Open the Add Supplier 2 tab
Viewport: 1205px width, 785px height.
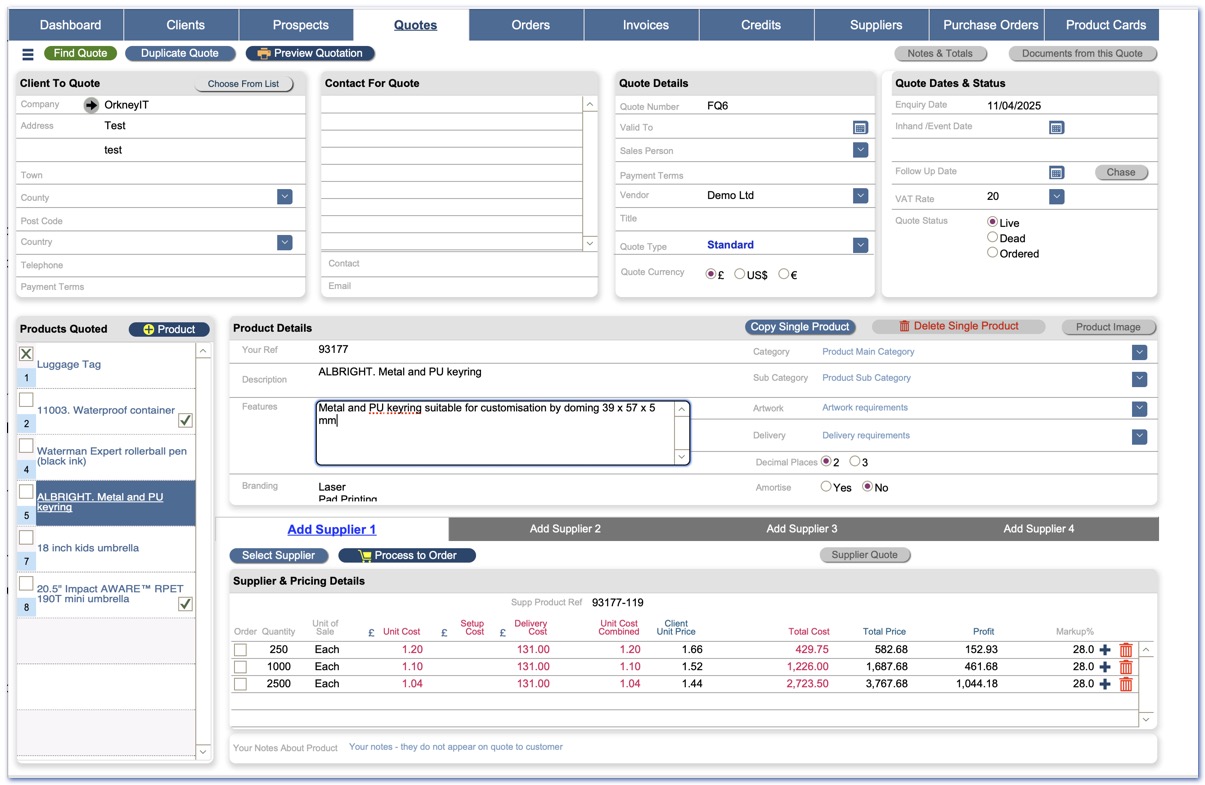(565, 529)
